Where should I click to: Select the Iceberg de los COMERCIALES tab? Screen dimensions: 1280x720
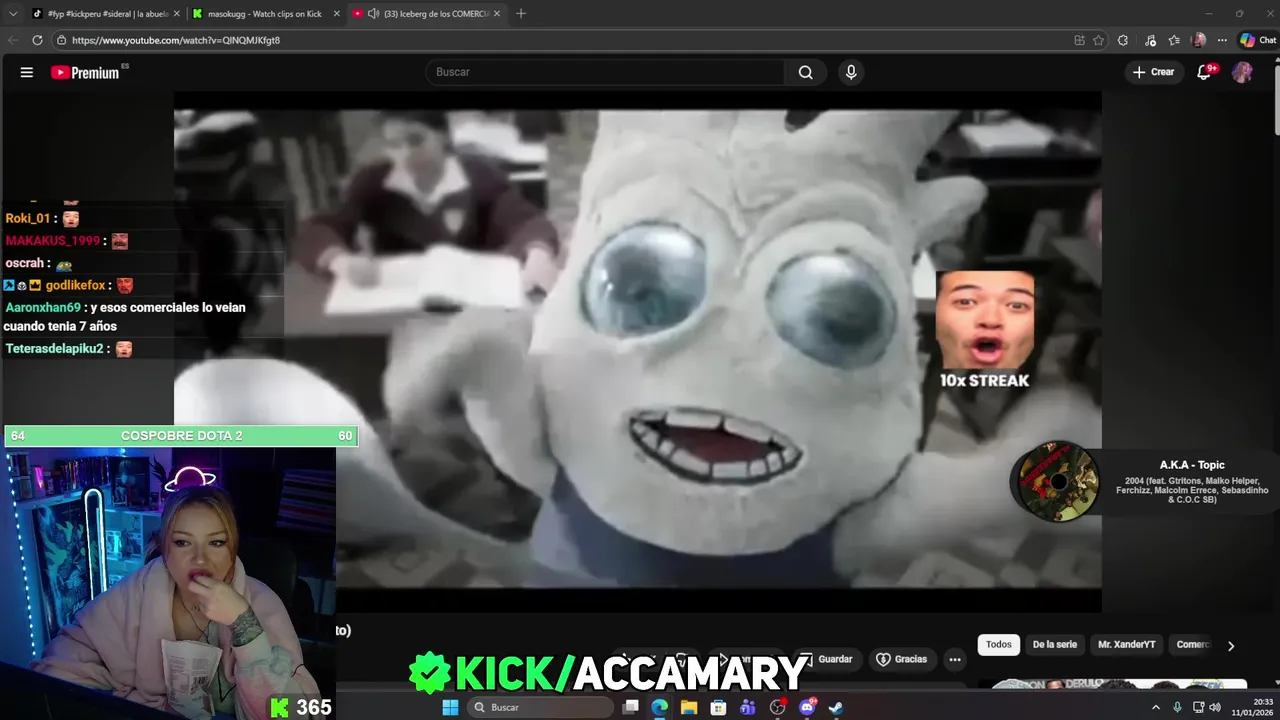(x=428, y=13)
